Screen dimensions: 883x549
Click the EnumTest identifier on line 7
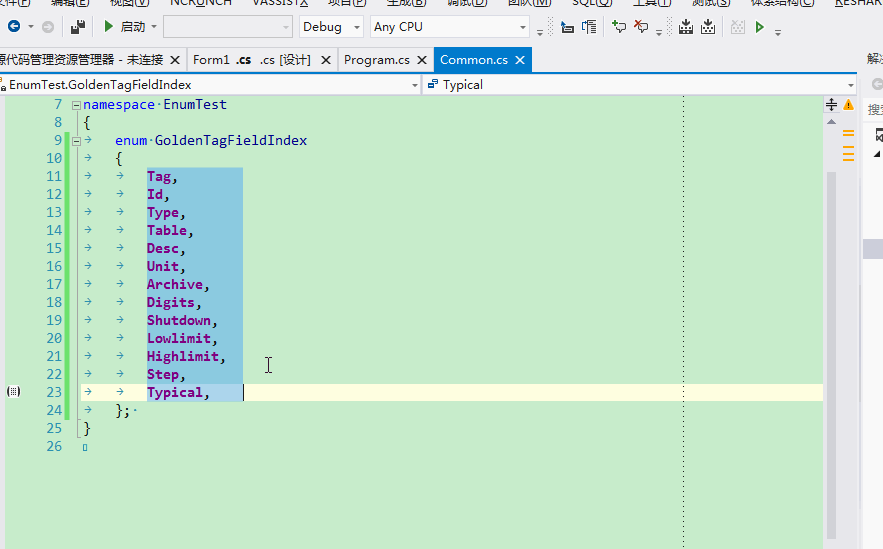pos(195,105)
